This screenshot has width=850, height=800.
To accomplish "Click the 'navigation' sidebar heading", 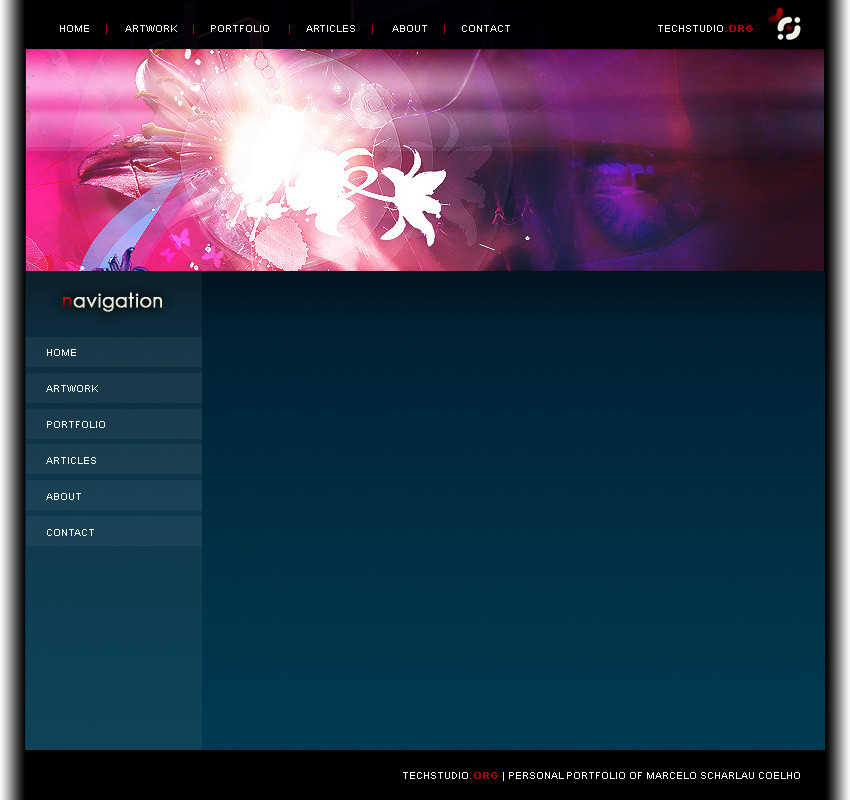I will pyautogui.click(x=112, y=301).
